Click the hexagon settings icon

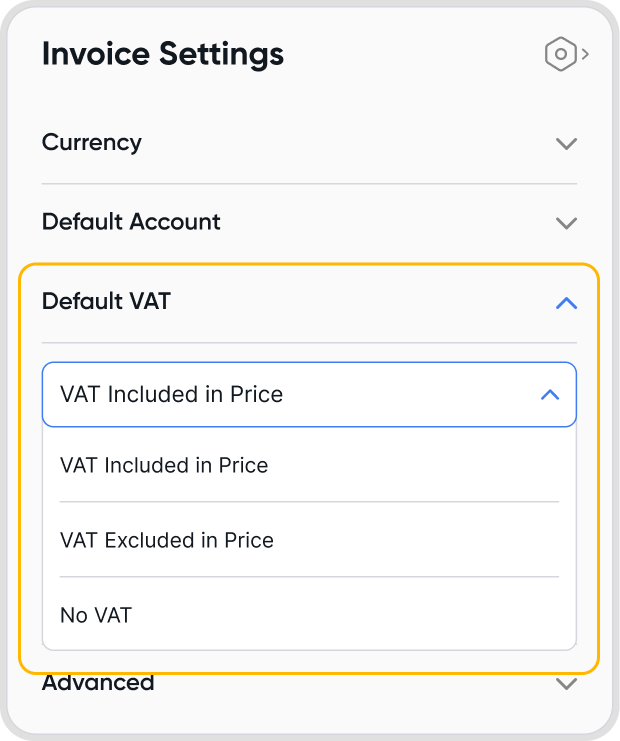tap(561, 54)
